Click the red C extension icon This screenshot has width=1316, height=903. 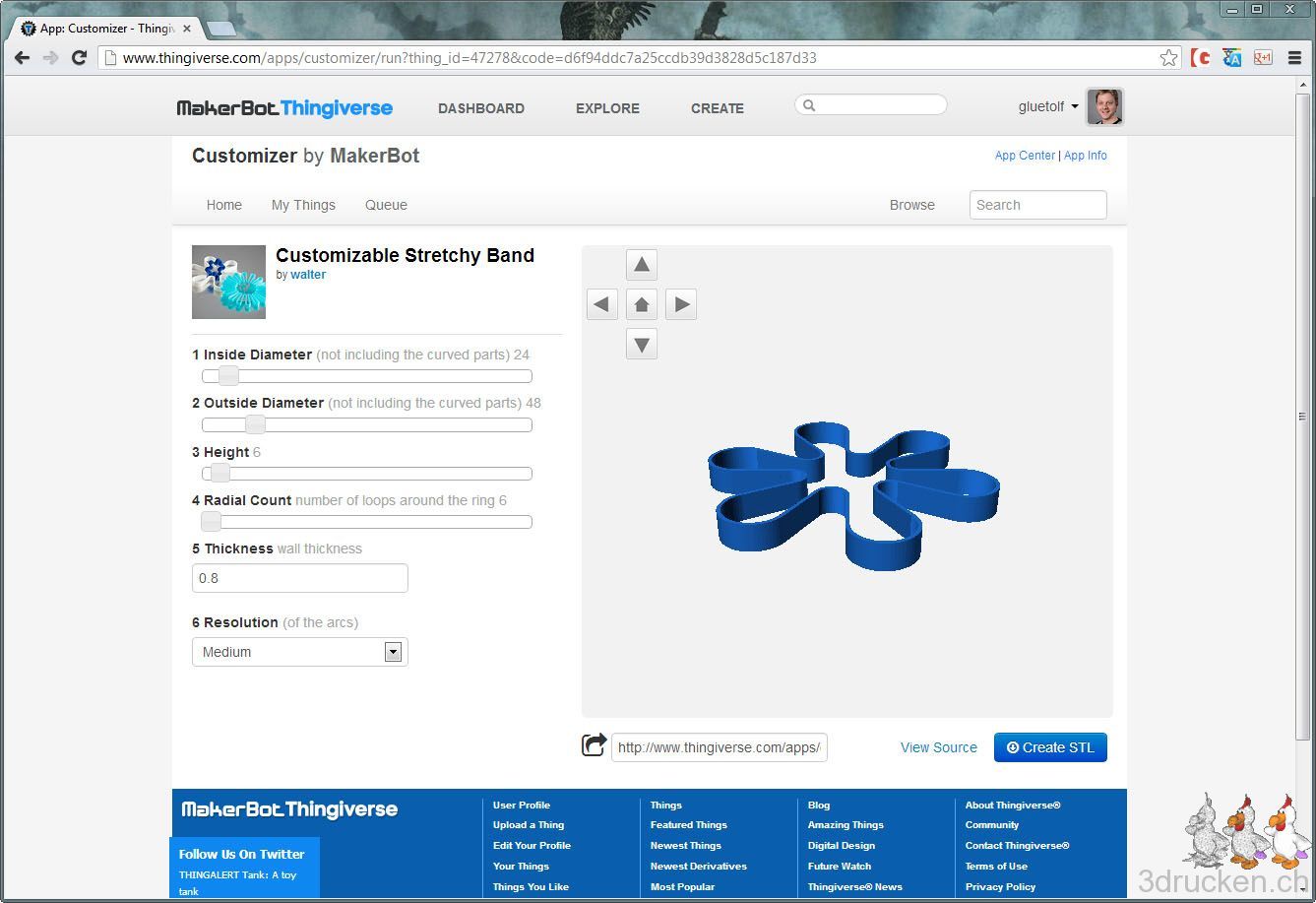click(x=1200, y=58)
